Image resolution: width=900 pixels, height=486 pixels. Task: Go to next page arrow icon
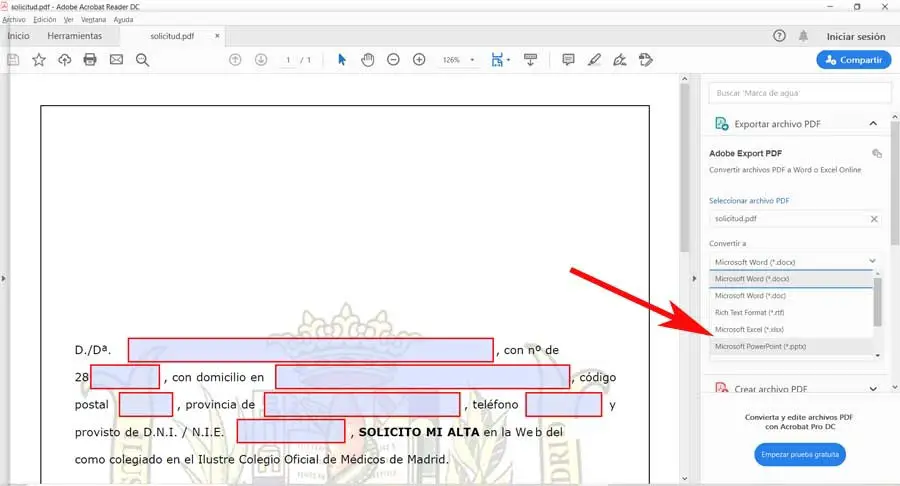261,60
